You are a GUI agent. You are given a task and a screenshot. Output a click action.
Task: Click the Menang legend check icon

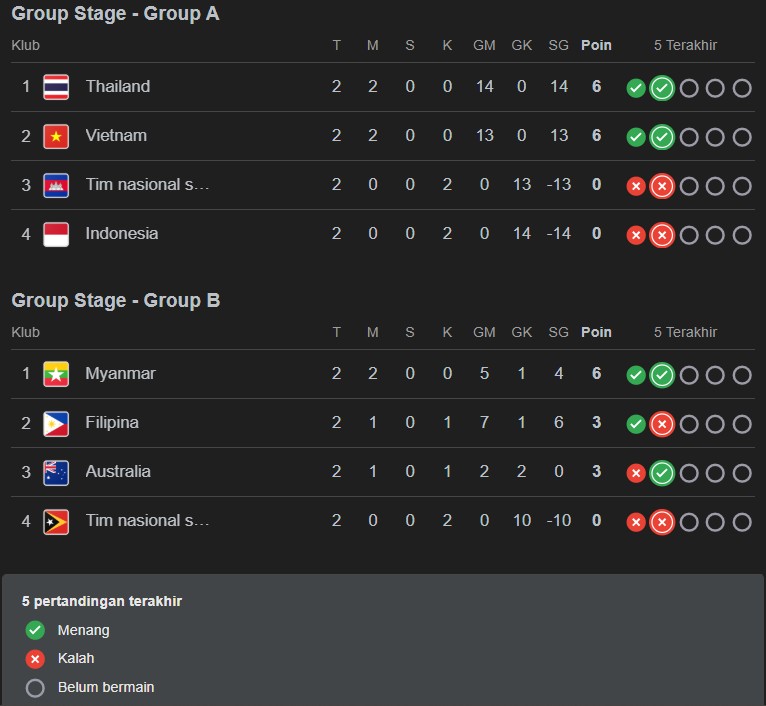[x=35, y=631]
